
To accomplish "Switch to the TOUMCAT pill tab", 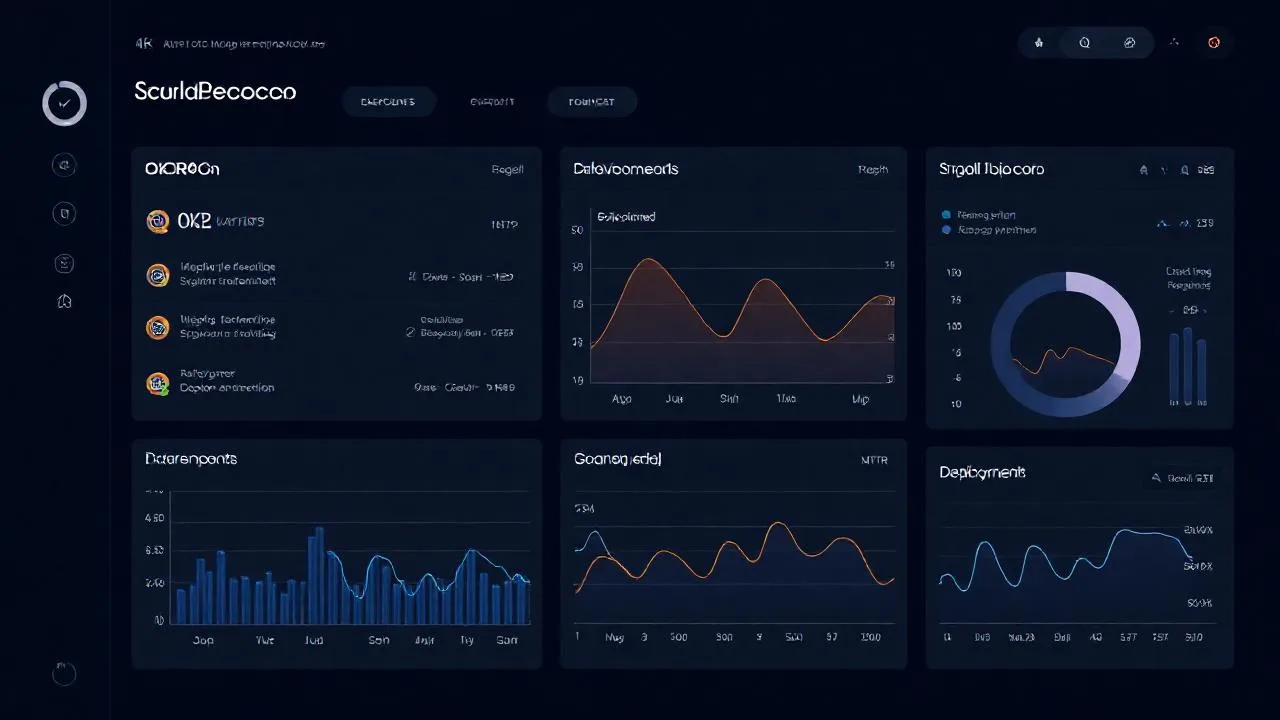I will tap(592, 102).
